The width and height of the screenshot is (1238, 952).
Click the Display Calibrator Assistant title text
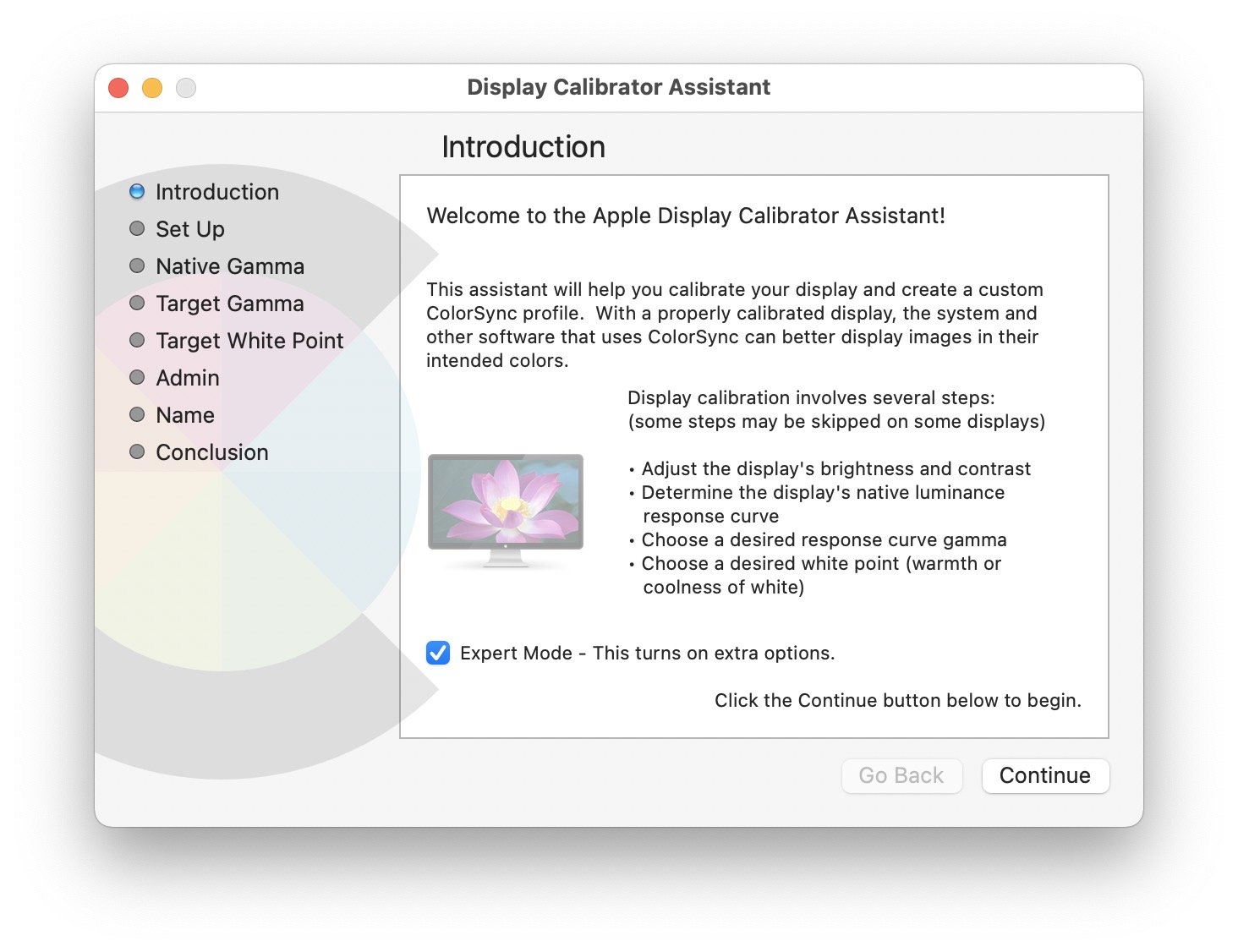[x=619, y=87]
